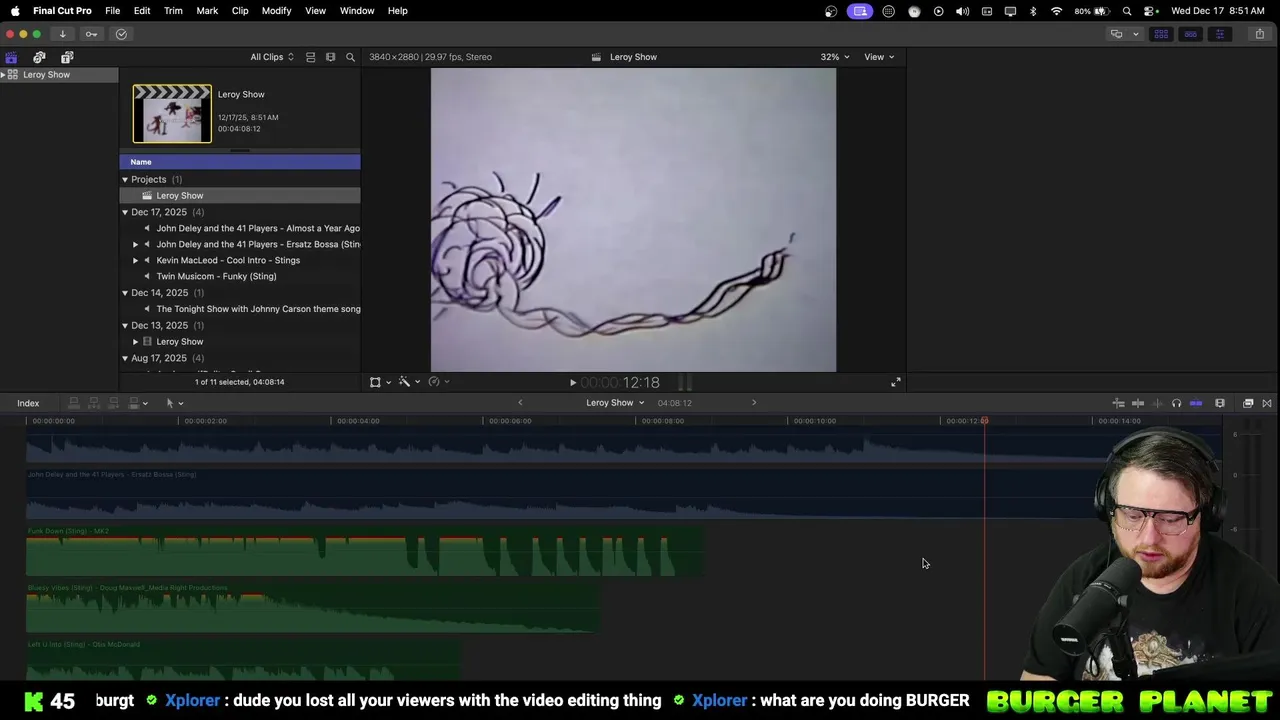The image size is (1280, 720).
Task: Click the Leroy Show project thumbnail
Action: (x=172, y=114)
